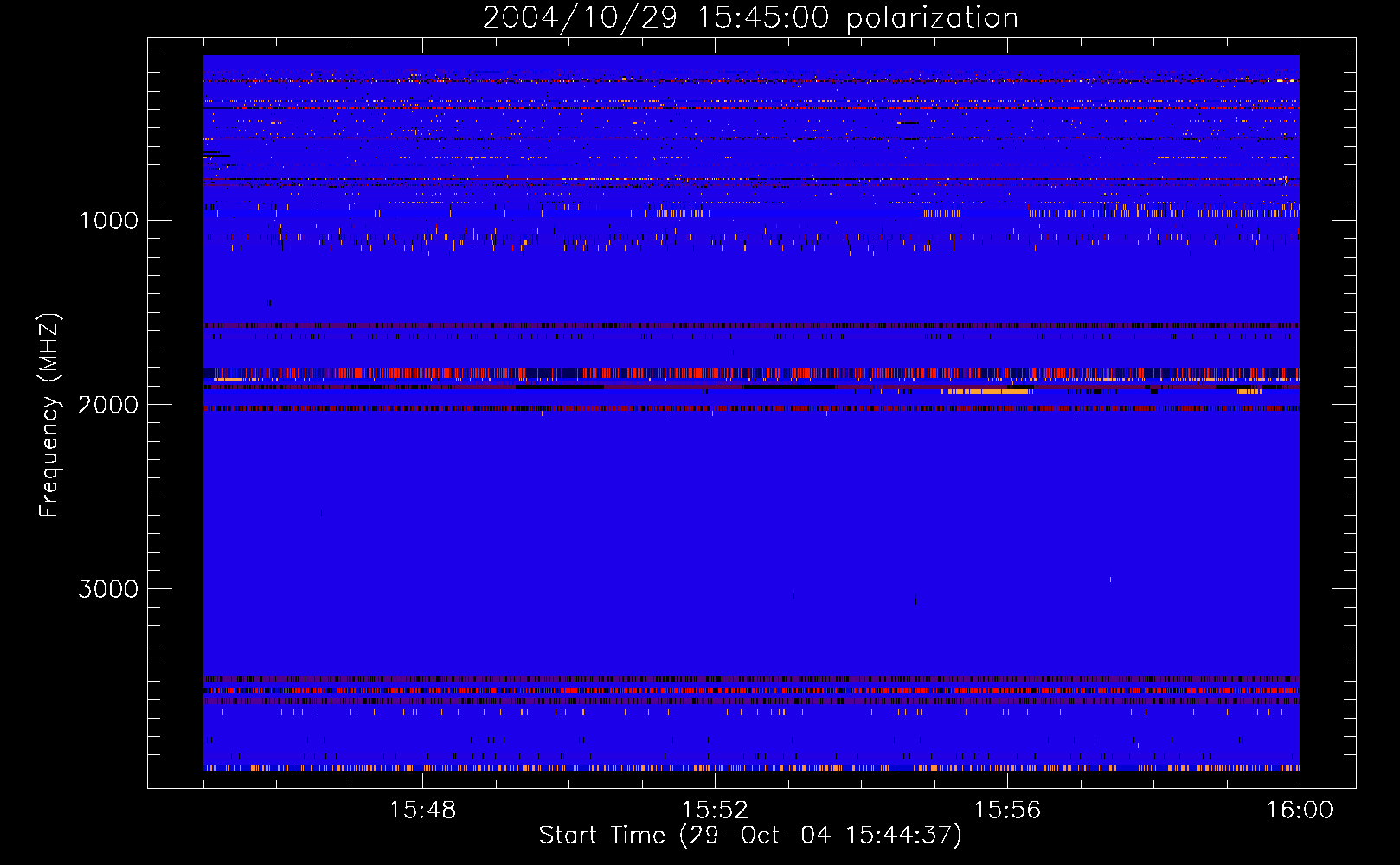Click the 16:00 time tick label

(x=1300, y=811)
